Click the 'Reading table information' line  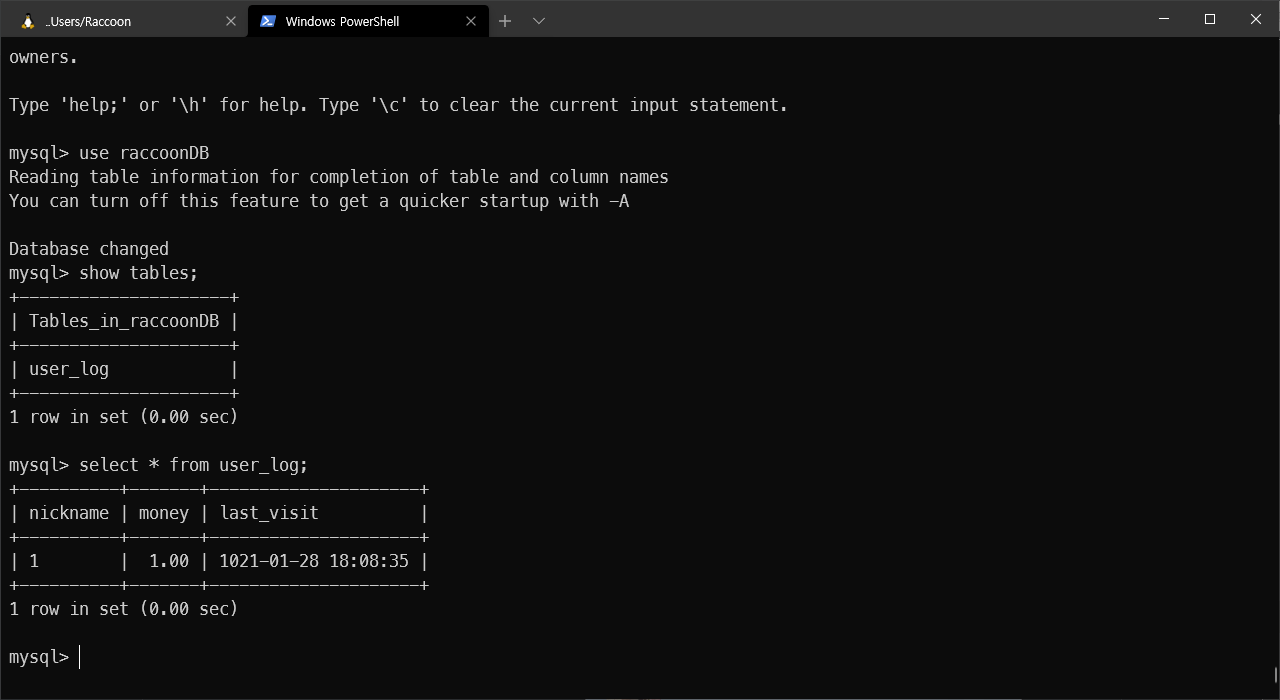[x=339, y=177]
